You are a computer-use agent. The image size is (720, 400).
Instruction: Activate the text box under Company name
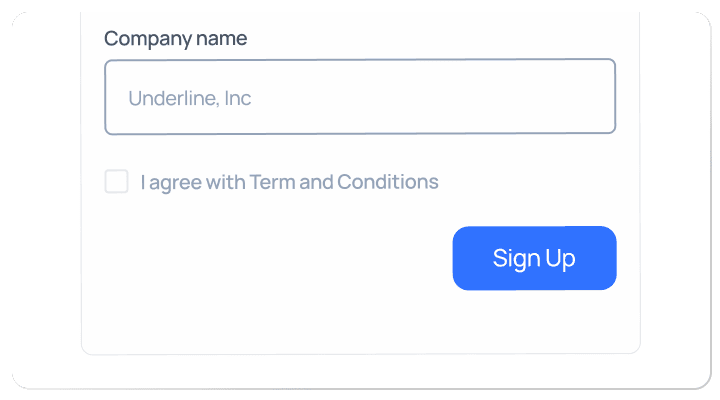pos(360,97)
